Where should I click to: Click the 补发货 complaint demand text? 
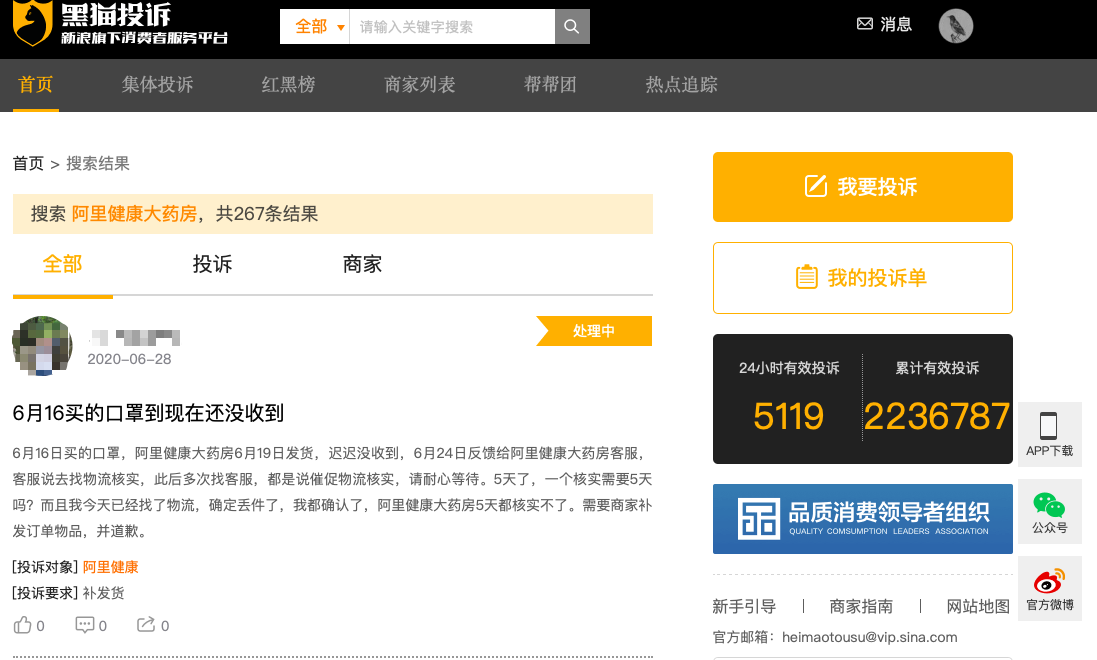coord(104,593)
